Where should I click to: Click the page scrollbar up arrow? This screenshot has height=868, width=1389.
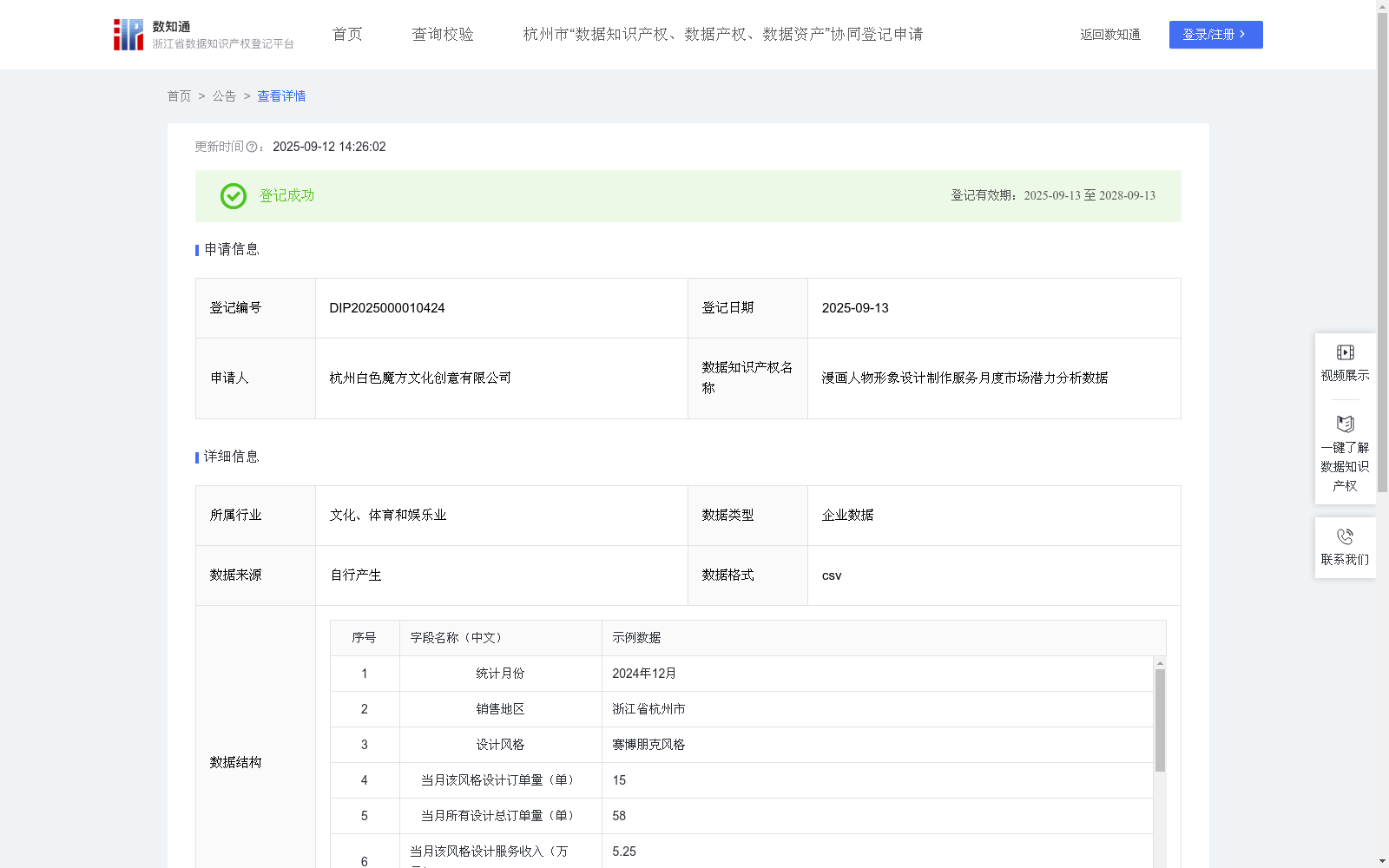(1382, 6)
